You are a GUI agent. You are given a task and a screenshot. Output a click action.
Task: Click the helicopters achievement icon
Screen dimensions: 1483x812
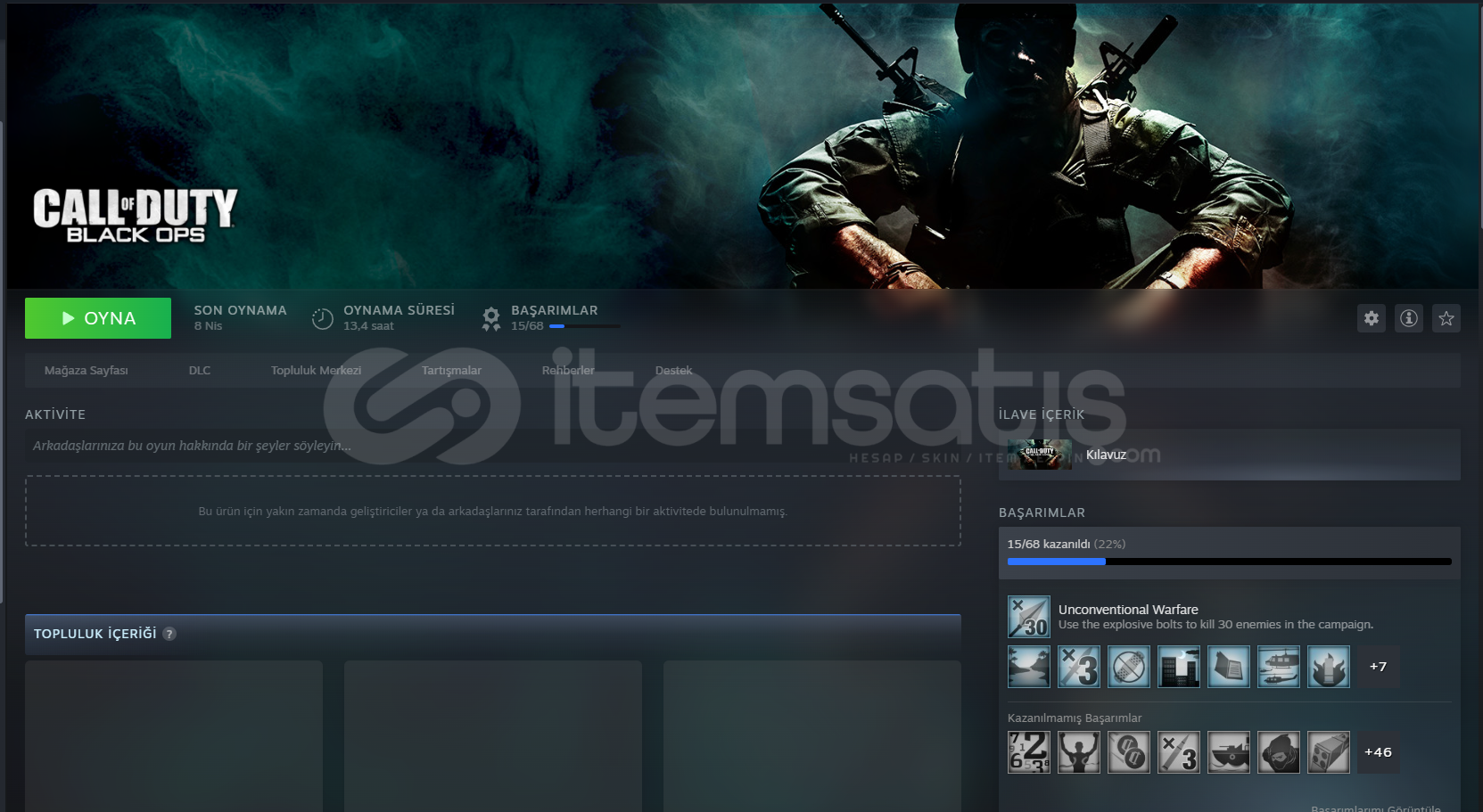pos(1279,667)
